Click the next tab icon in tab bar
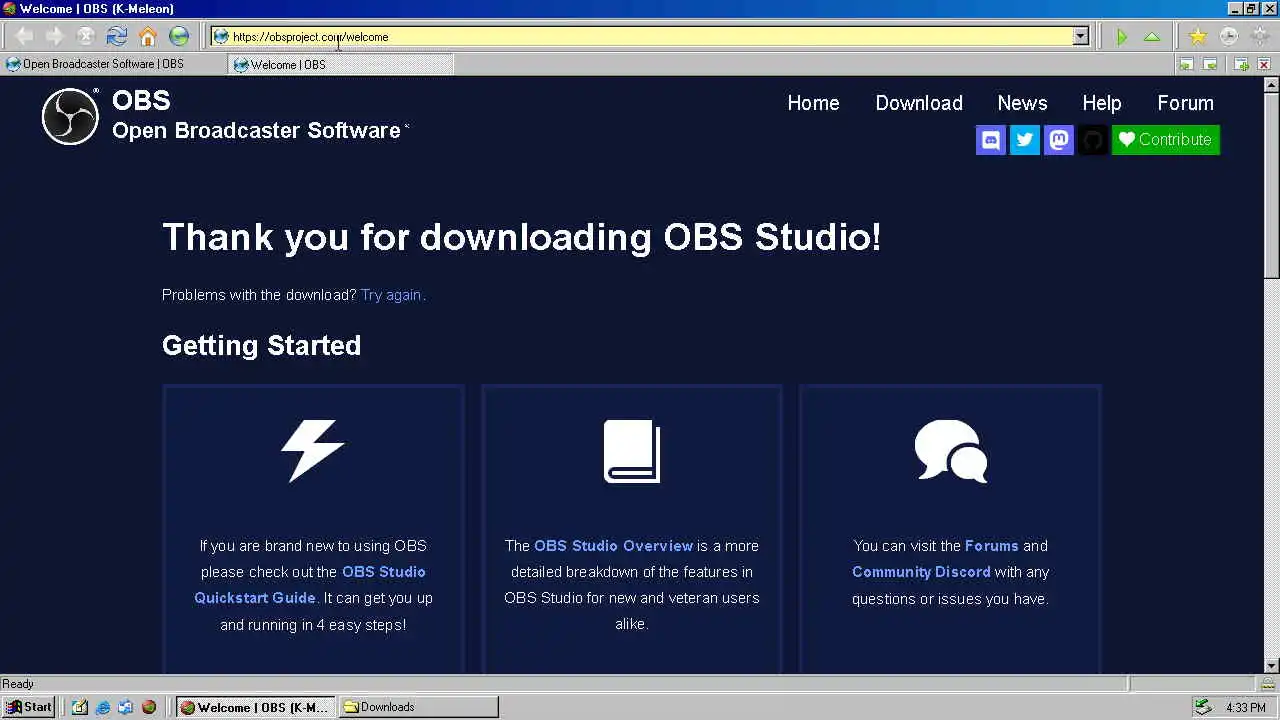Screen dimensions: 1280x720 coord(1210,64)
